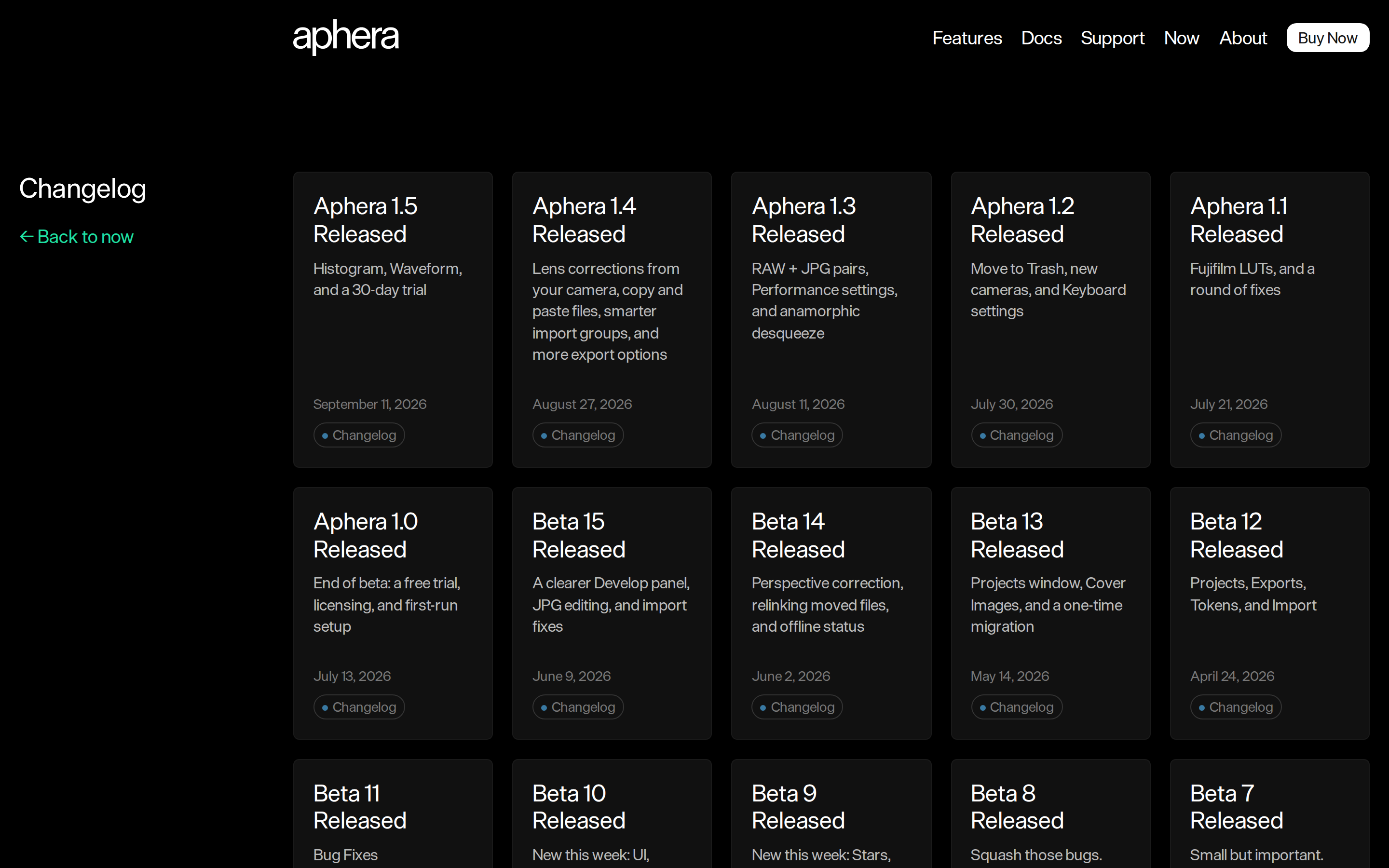The width and height of the screenshot is (1389, 868).
Task: Click the May 14, 2026 date
Action: [1009, 676]
